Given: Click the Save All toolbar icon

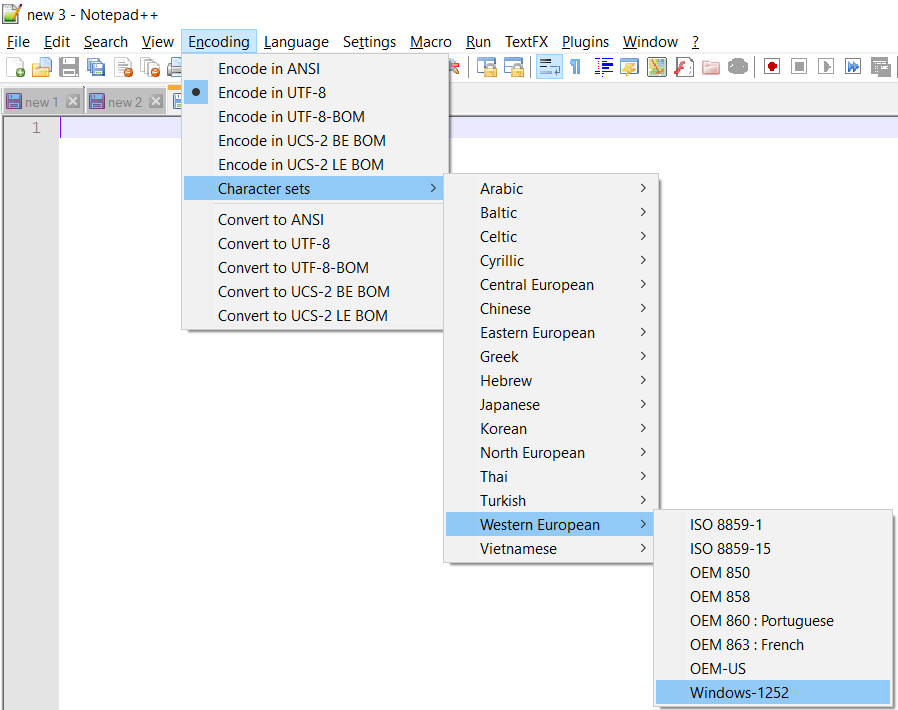Looking at the screenshot, I should (x=96, y=67).
